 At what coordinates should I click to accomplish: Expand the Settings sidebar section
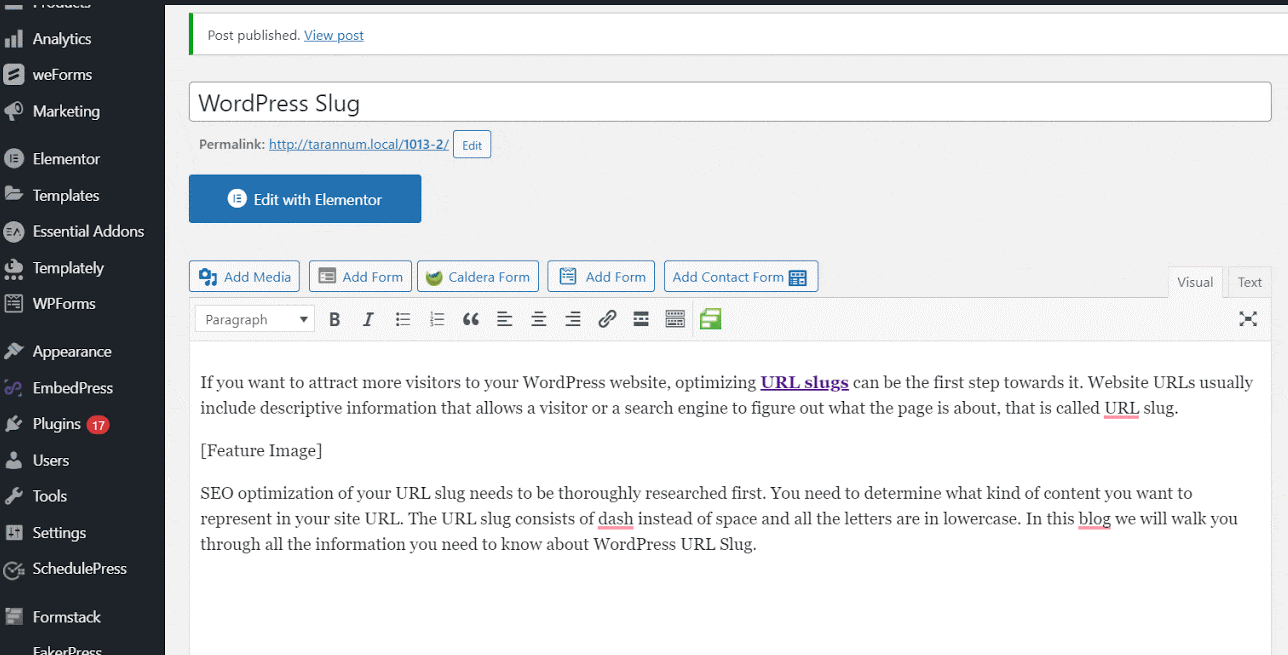point(60,532)
